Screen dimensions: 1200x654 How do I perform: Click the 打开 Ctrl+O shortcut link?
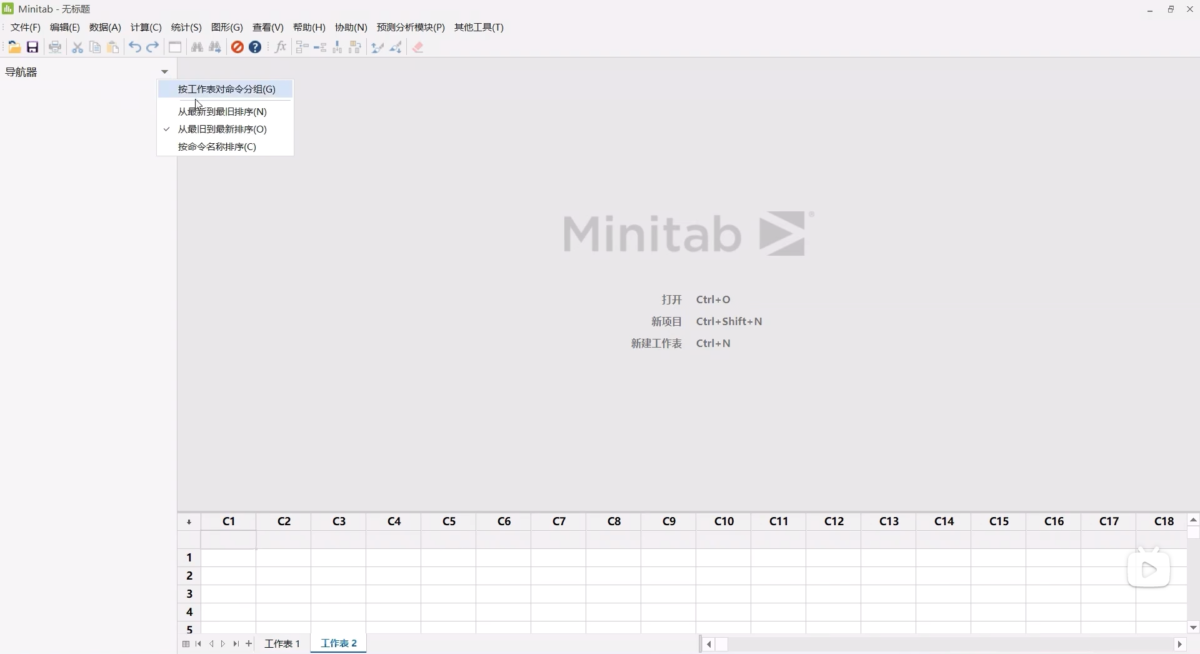click(696, 299)
